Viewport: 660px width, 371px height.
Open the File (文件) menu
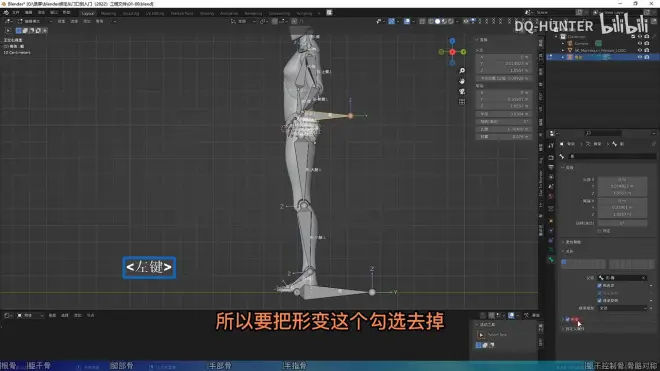point(16,13)
